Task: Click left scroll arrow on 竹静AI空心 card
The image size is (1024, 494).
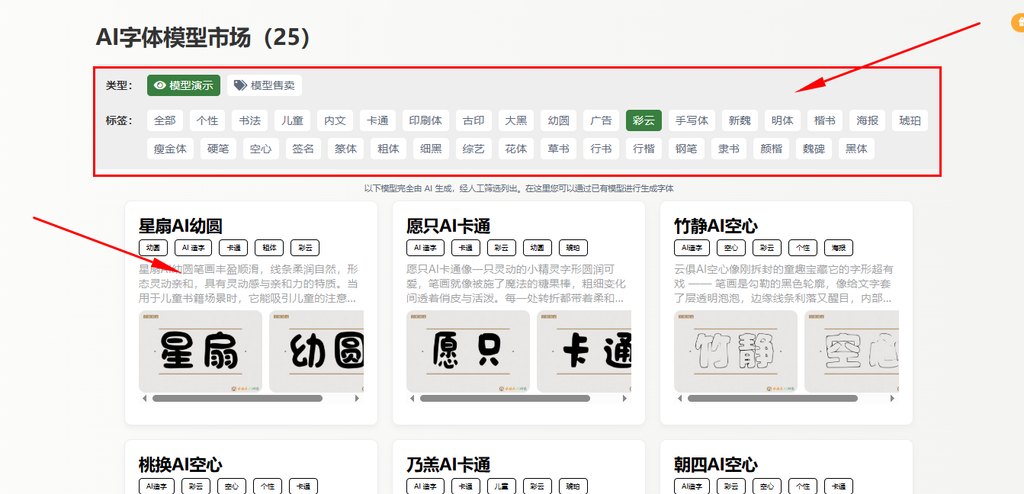Action: tap(680, 398)
